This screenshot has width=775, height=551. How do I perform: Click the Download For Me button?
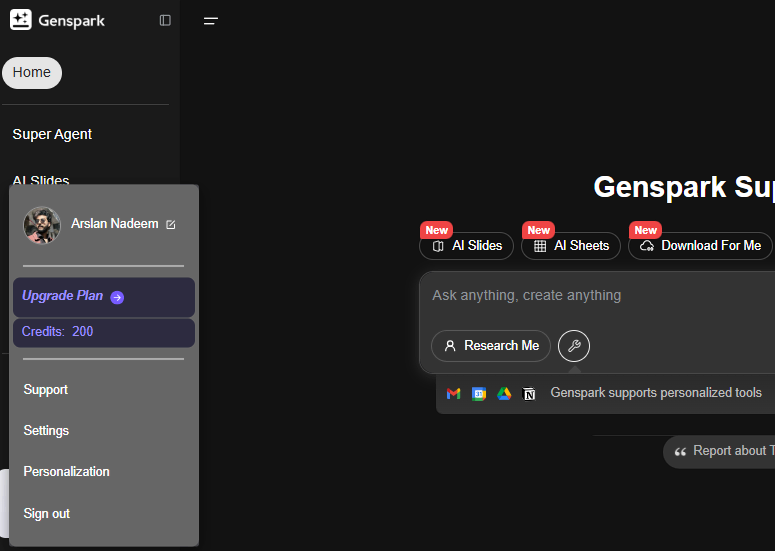(700, 246)
